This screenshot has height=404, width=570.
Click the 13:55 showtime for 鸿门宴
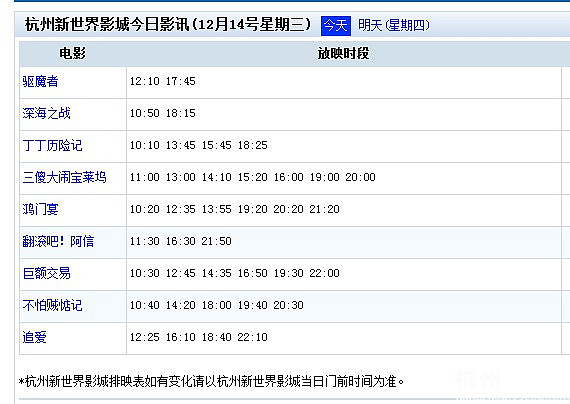click(x=217, y=209)
